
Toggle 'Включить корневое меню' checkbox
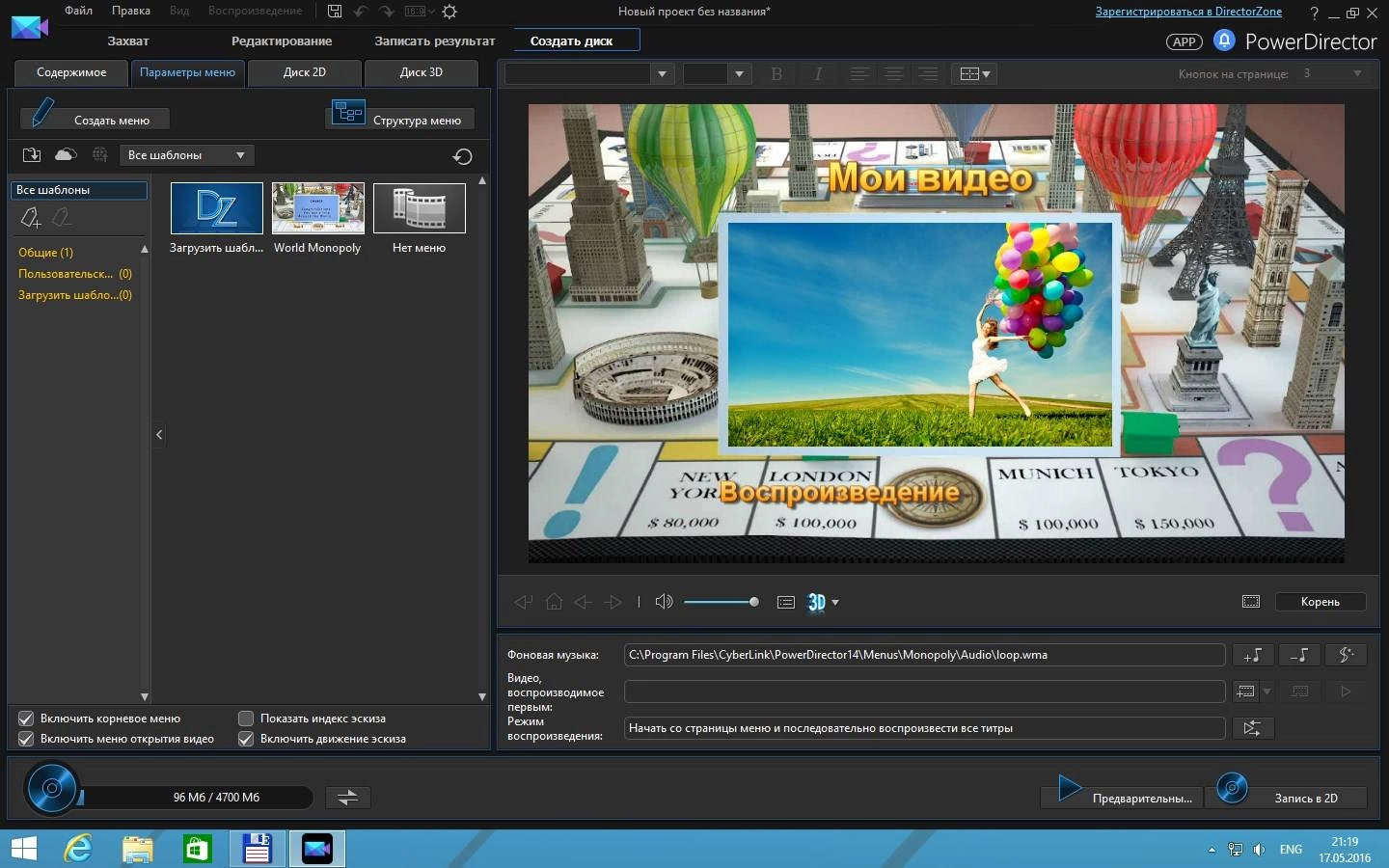(x=26, y=719)
